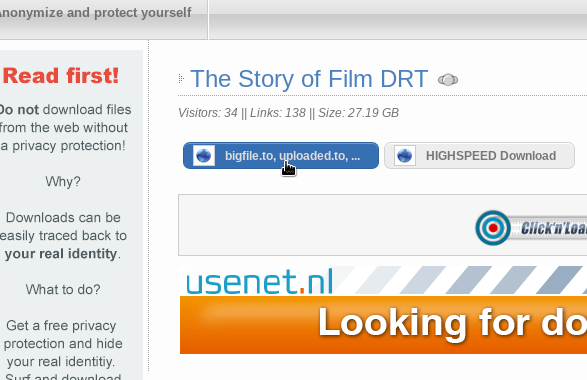The image size is (587, 380).
Task: Click the bold "your real identity" text
Action: [61, 254]
